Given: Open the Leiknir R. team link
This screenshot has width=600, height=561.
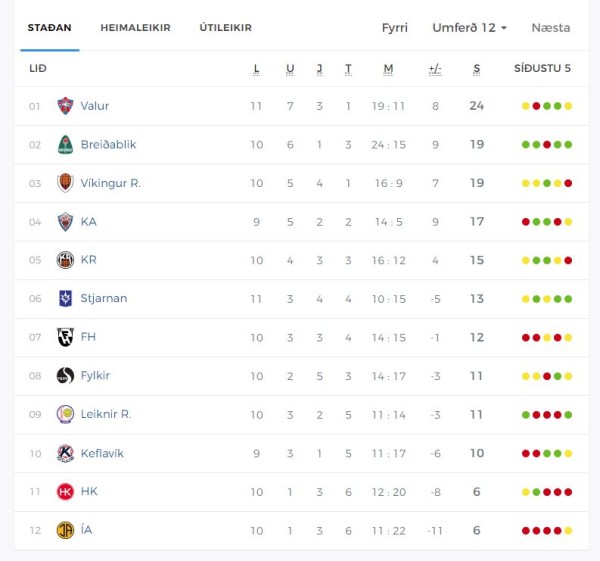Looking at the screenshot, I should [x=106, y=414].
